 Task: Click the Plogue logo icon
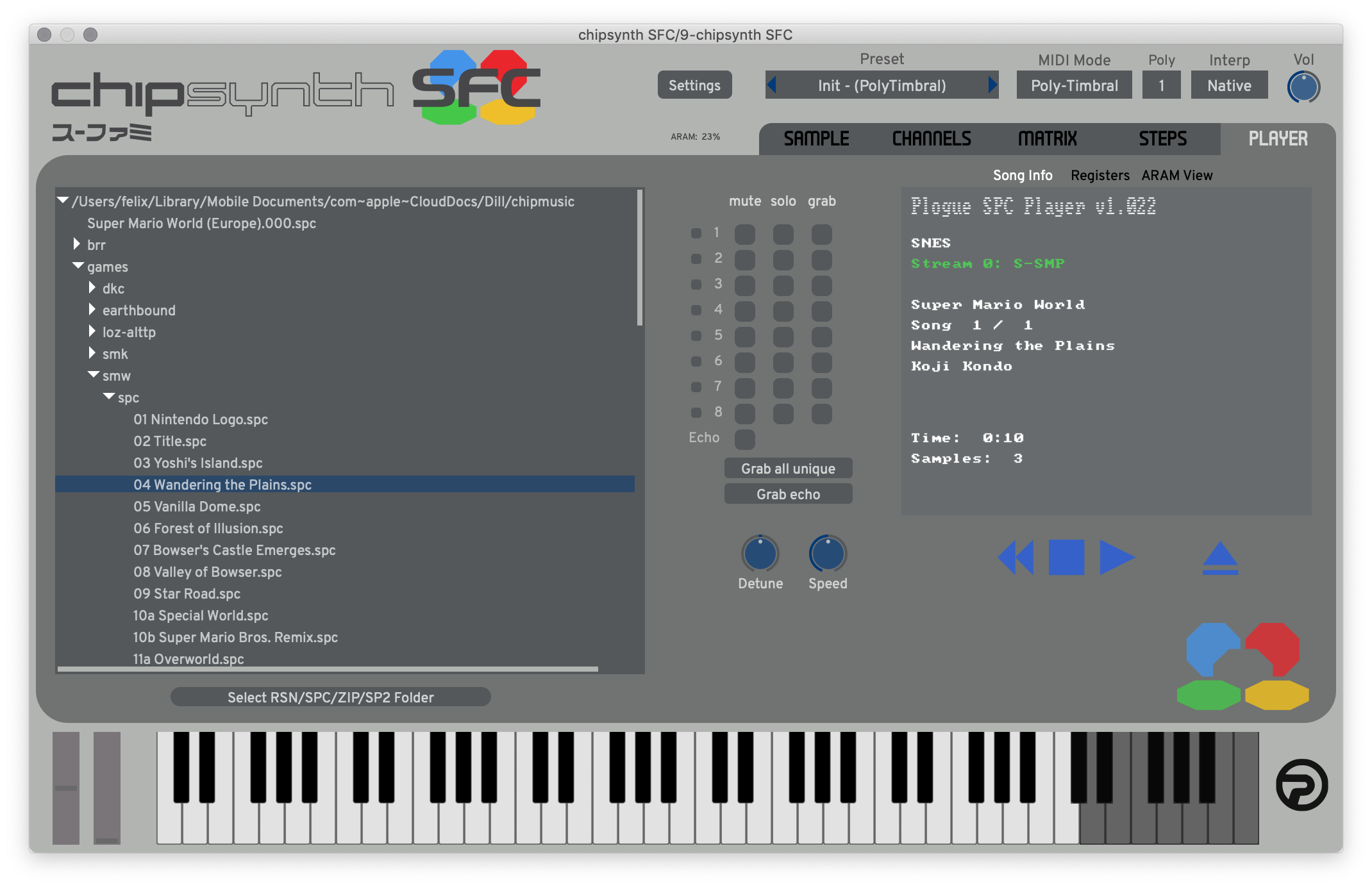click(x=1301, y=785)
